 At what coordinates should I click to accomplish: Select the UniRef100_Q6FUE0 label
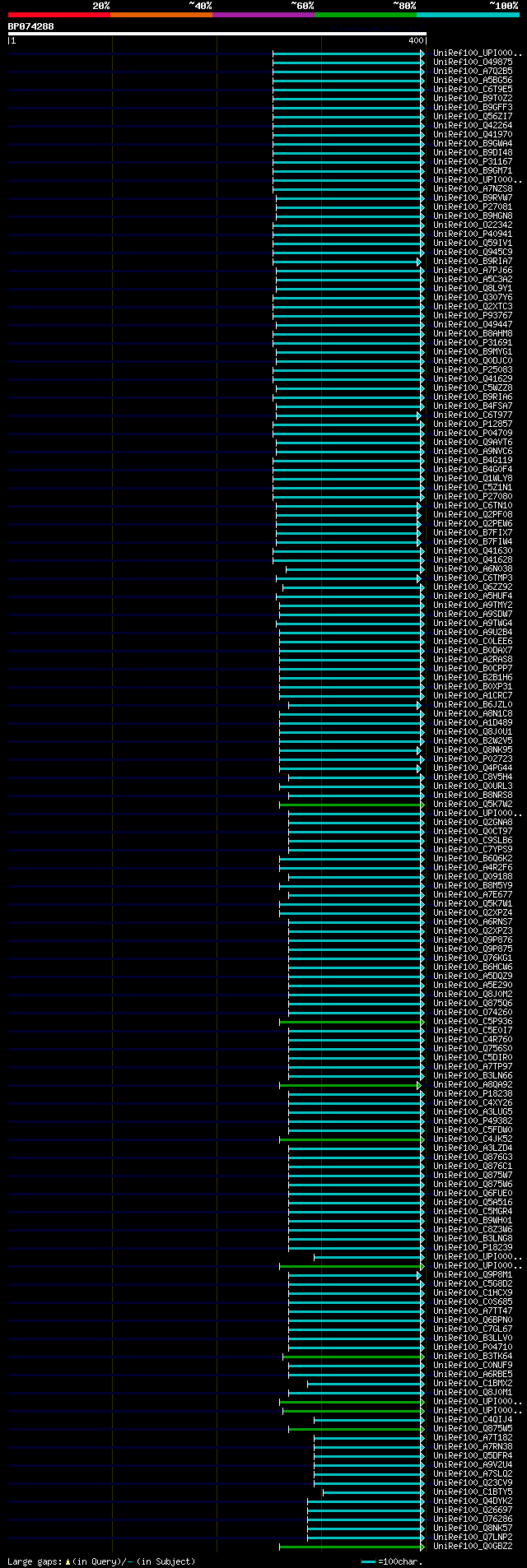(x=473, y=1193)
